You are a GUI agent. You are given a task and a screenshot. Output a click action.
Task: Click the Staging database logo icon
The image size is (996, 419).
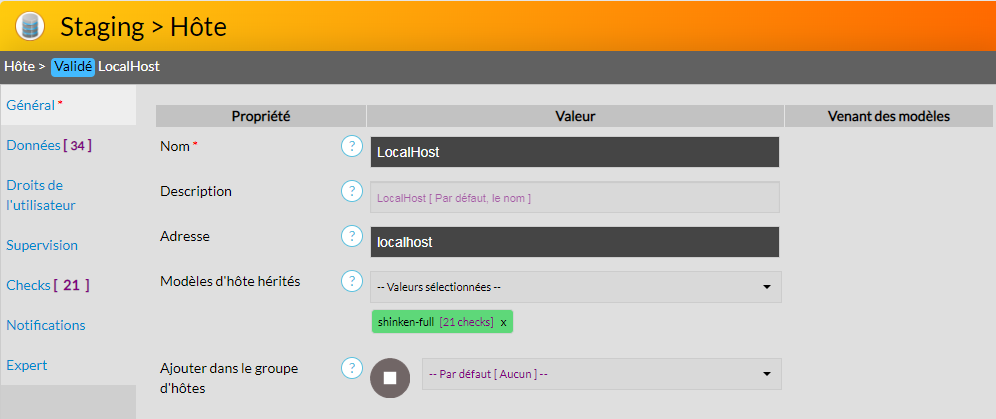[31, 26]
